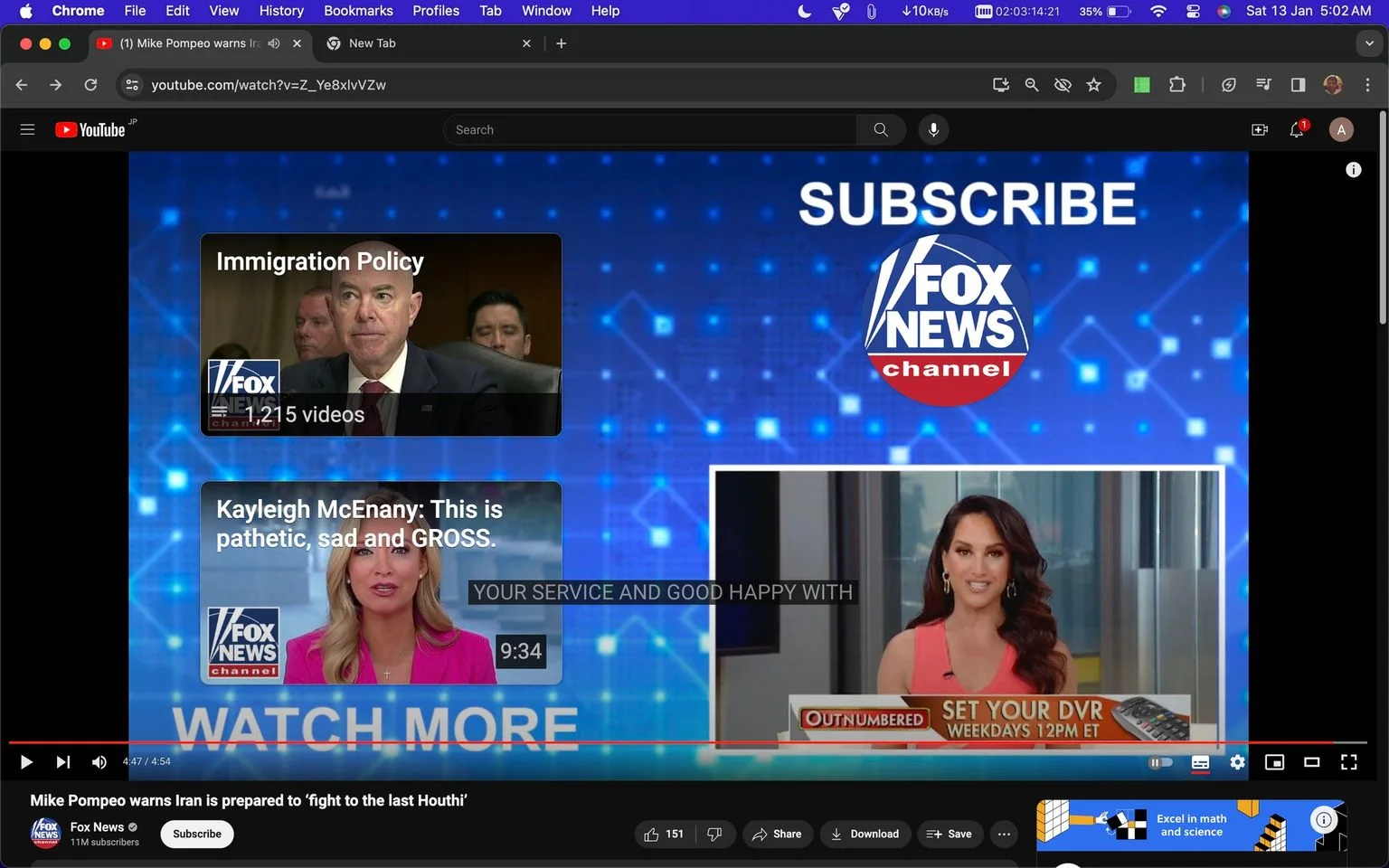Go back in browser history

click(x=22, y=85)
